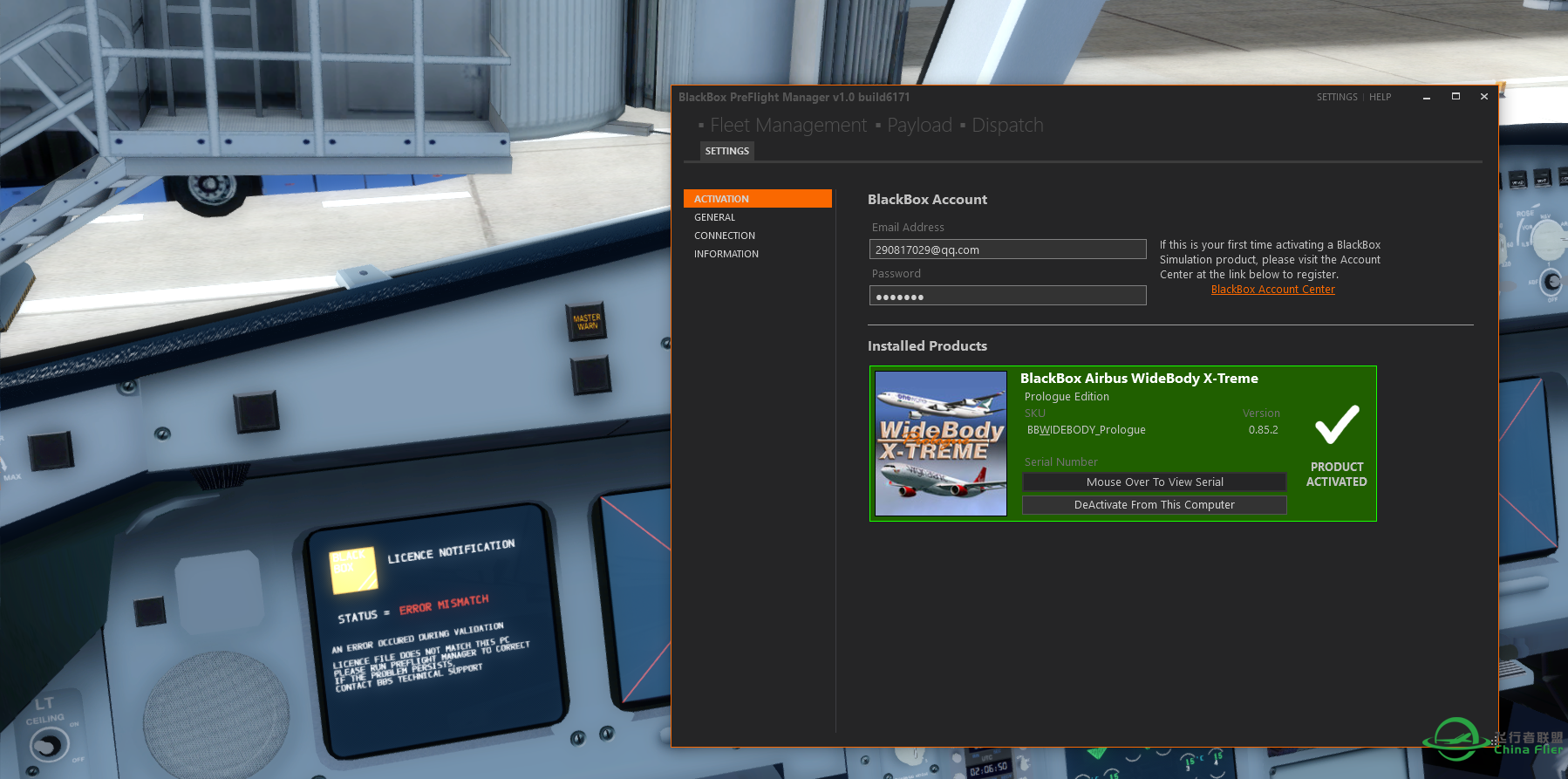Image resolution: width=1568 pixels, height=779 pixels.
Task: Click the version 0.85.2 value
Action: [x=1263, y=430]
